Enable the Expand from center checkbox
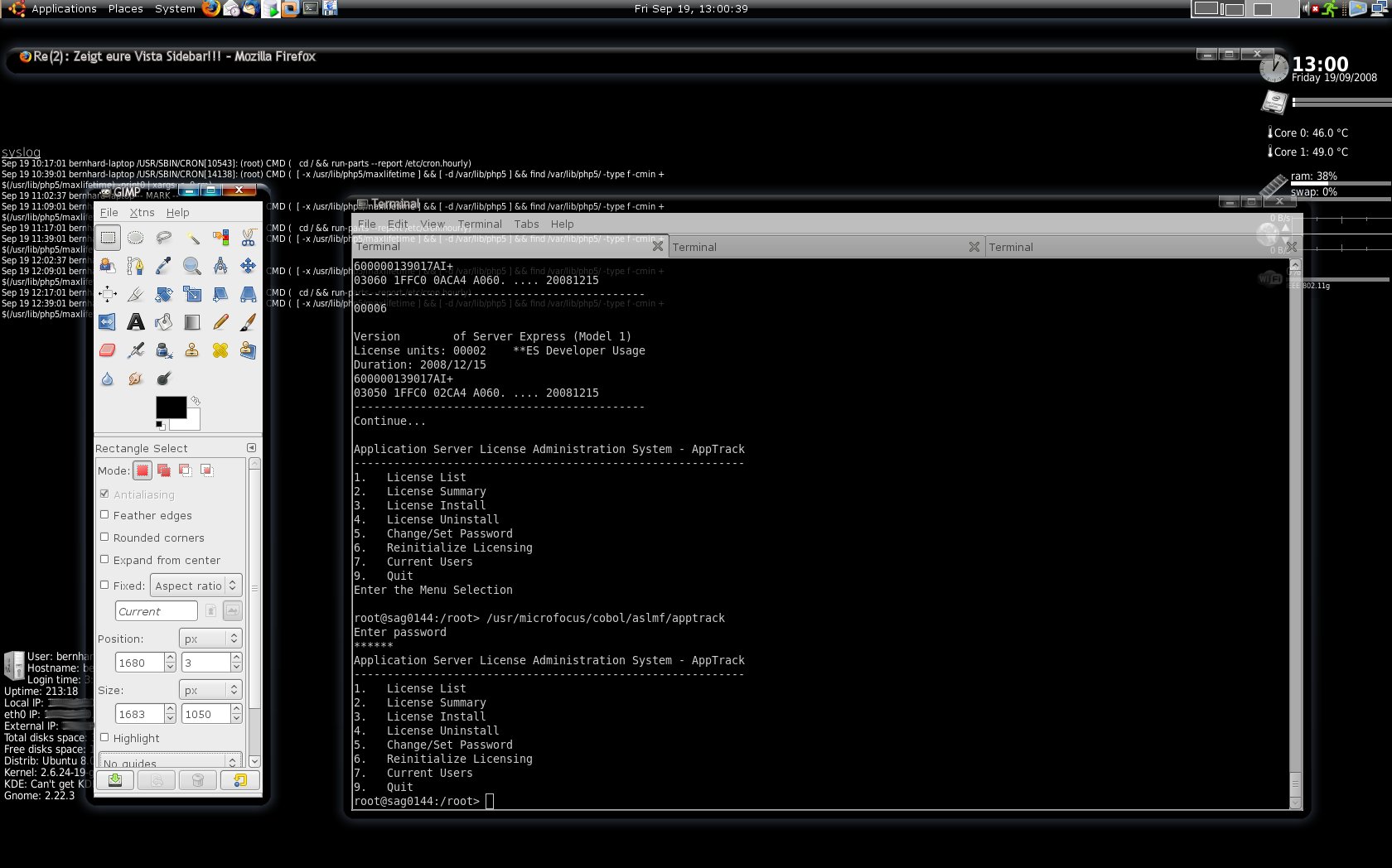The image size is (1392, 868). pyautogui.click(x=104, y=559)
